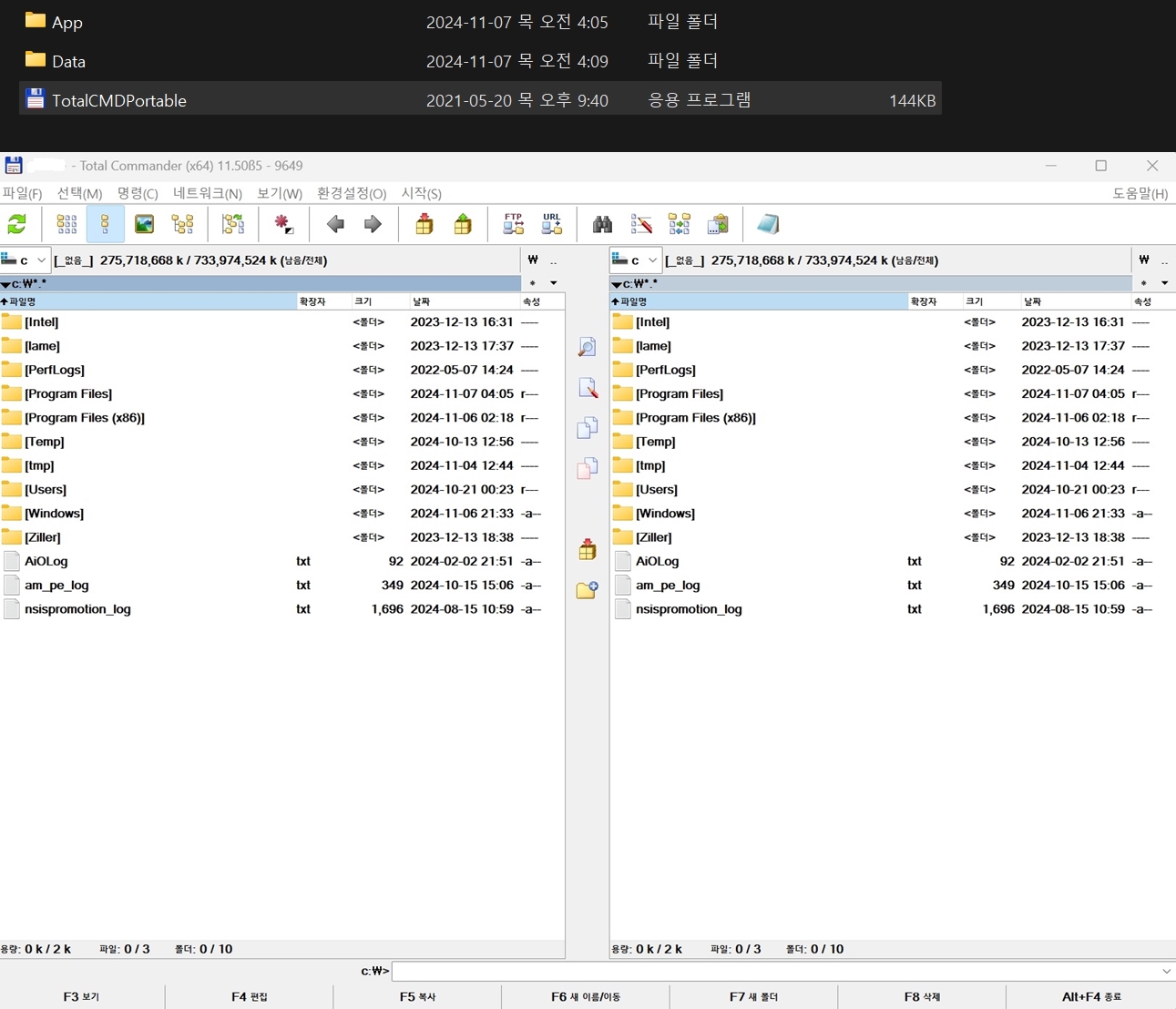Open the 도움말(H) help menu
The width and height of the screenshot is (1176, 1009).
point(1140,193)
